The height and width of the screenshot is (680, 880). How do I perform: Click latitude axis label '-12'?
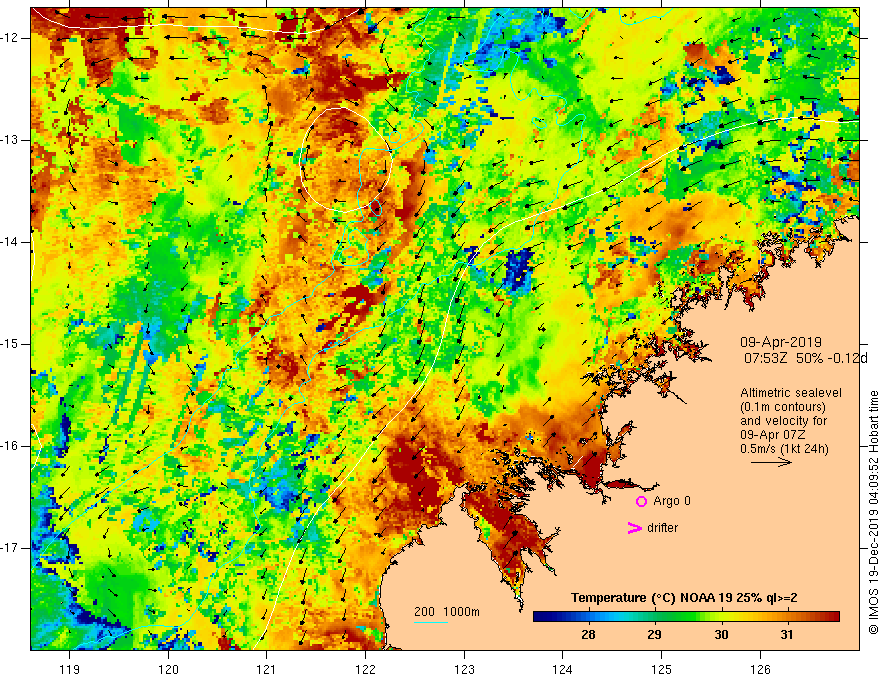[x=10, y=38]
